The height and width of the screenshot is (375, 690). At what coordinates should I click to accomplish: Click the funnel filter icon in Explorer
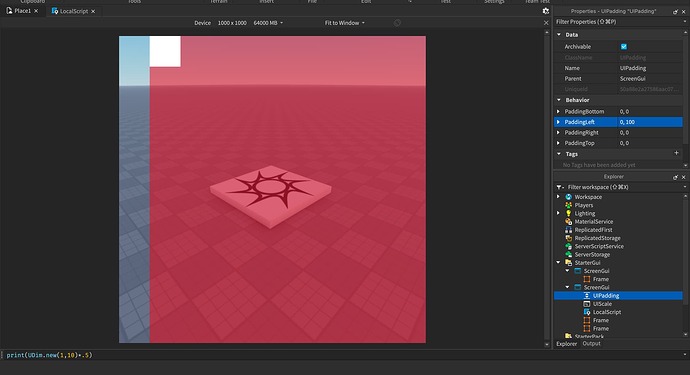click(x=559, y=187)
